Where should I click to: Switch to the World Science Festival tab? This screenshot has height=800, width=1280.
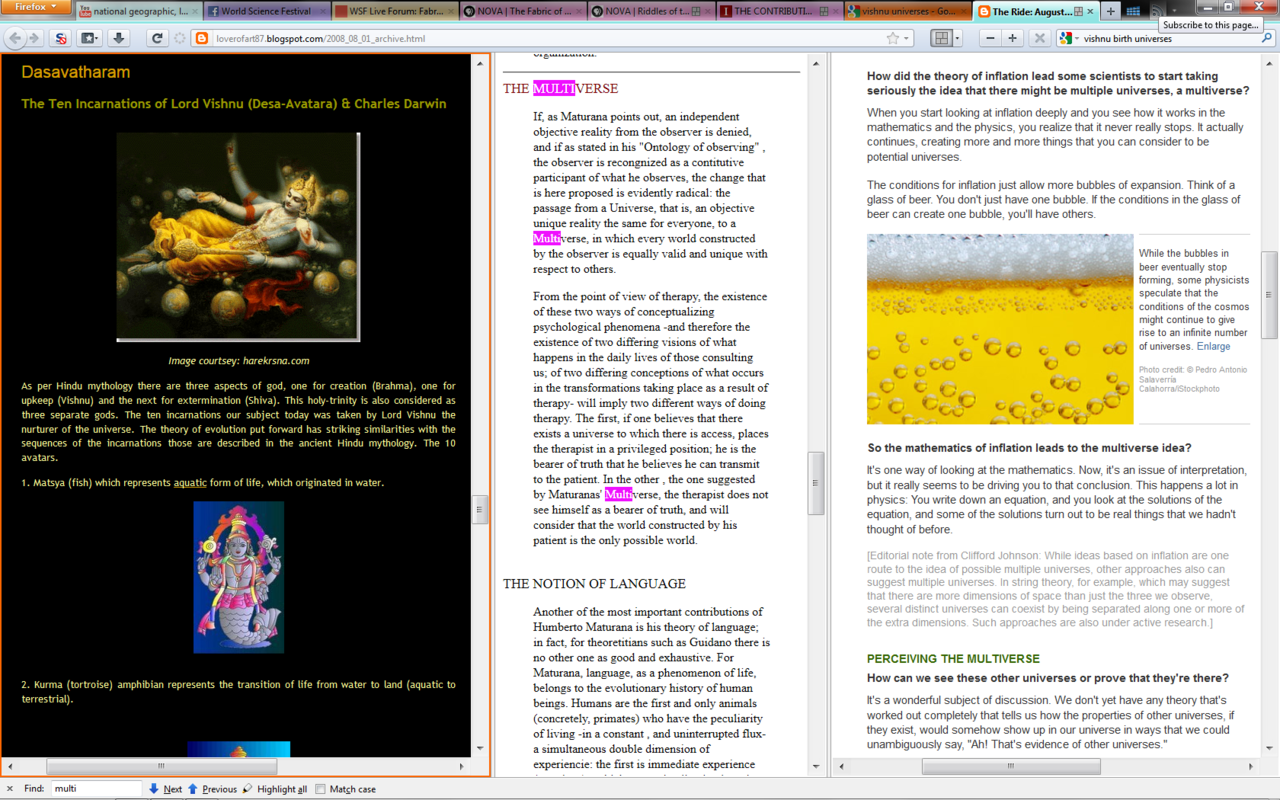click(x=264, y=12)
